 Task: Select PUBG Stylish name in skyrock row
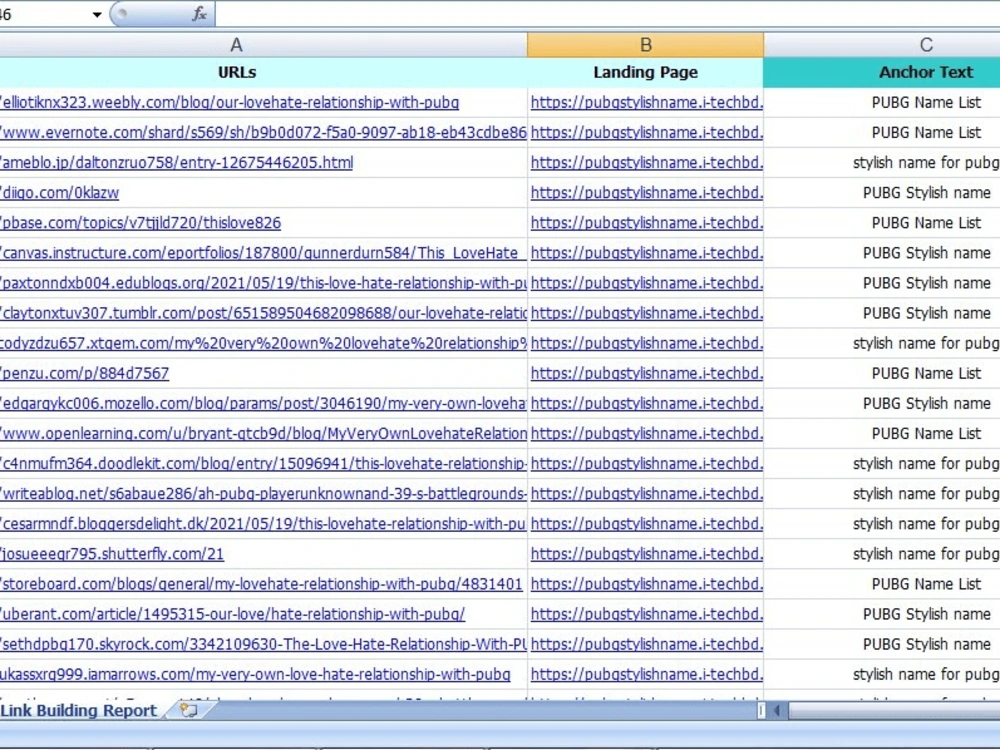(x=926, y=644)
